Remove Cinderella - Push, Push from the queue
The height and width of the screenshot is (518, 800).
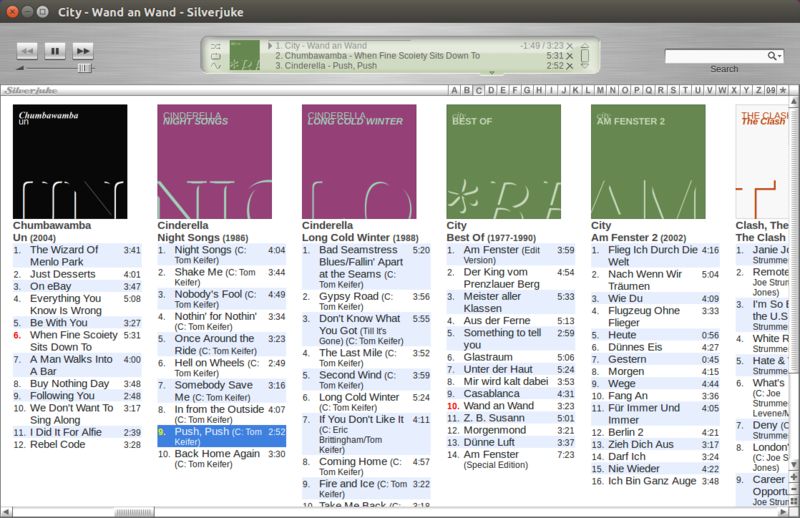[x=570, y=66]
